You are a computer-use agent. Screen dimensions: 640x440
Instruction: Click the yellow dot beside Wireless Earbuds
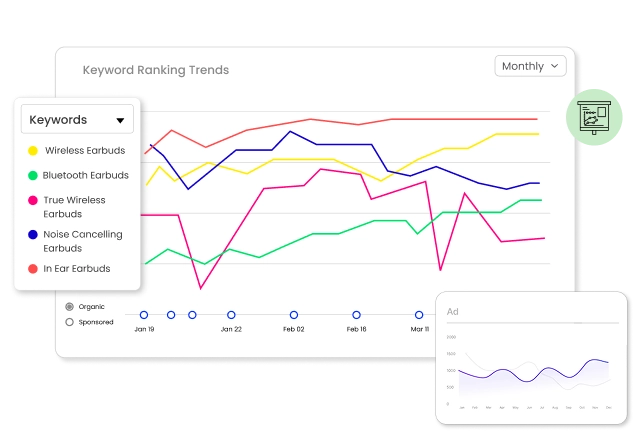[x=33, y=151]
